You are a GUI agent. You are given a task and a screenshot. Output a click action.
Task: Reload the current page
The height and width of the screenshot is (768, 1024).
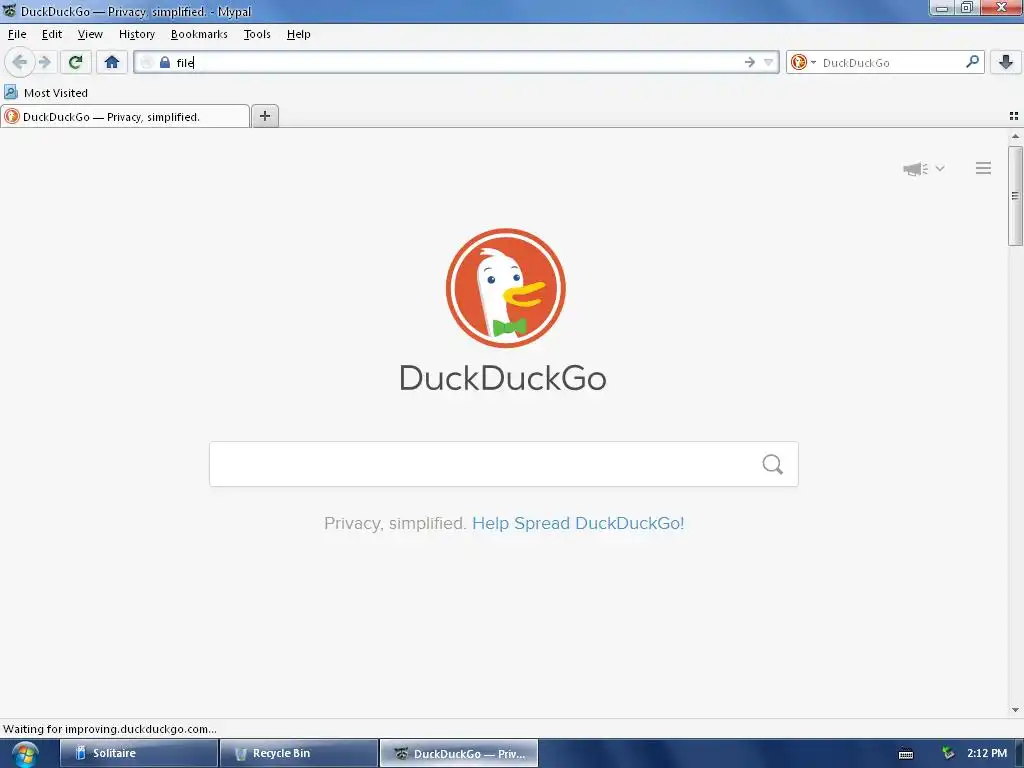(x=75, y=62)
